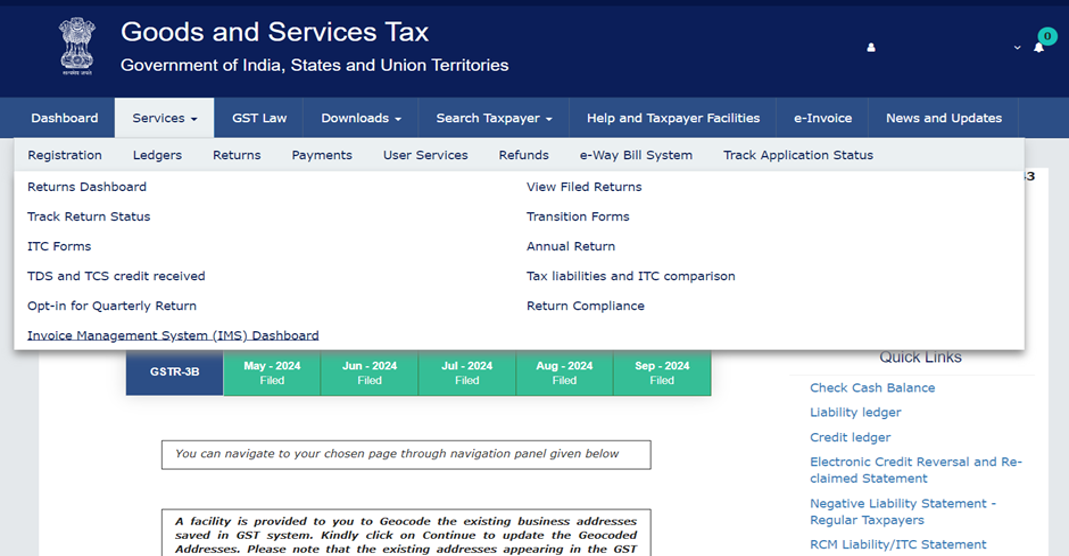Viewport: 1069px width, 556px height.
Task: Click the Sep - 2024 Filed status tile
Action: (661, 373)
